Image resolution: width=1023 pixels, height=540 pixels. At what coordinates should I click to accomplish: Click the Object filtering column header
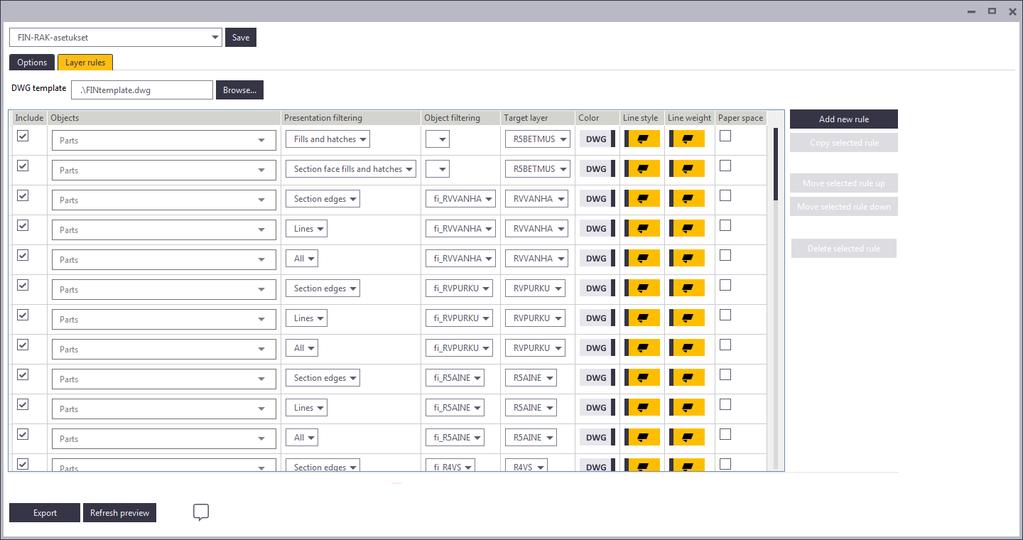pos(461,118)
